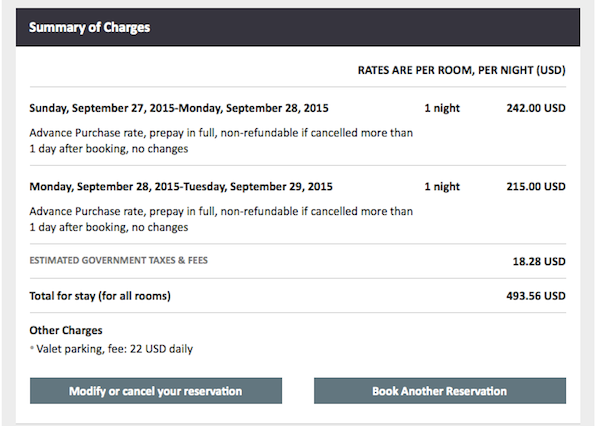Click the 242.00 USD nightly rate

click(x=536, y=108)
